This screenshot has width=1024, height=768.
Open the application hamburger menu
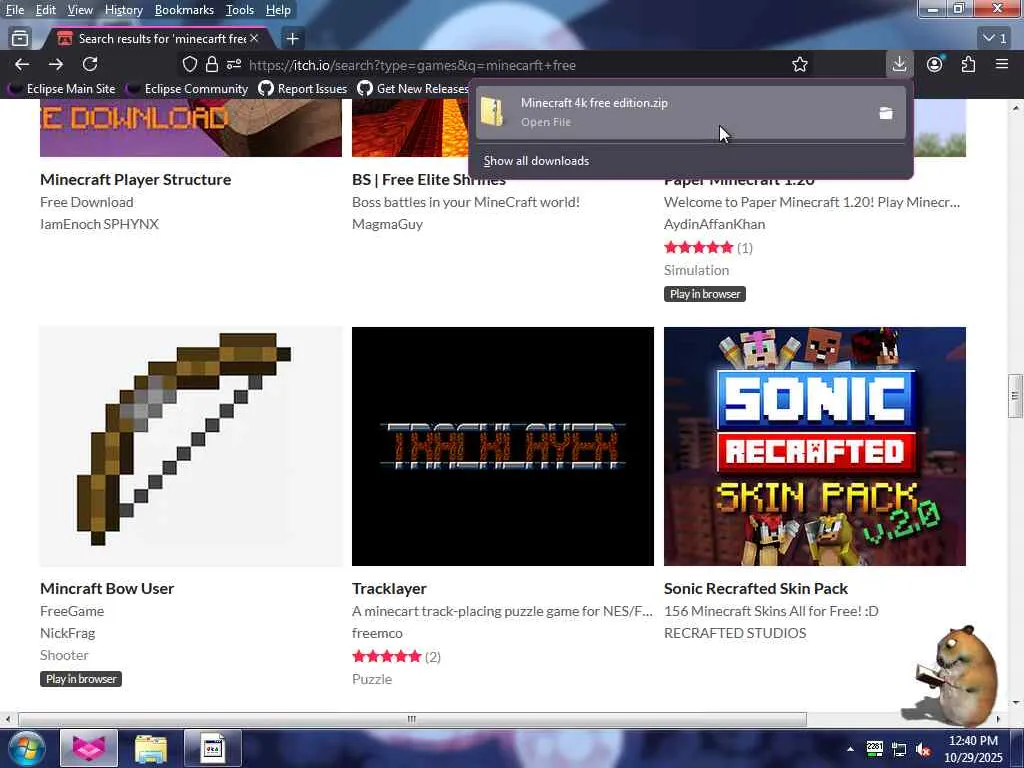tap(1002, 64)
